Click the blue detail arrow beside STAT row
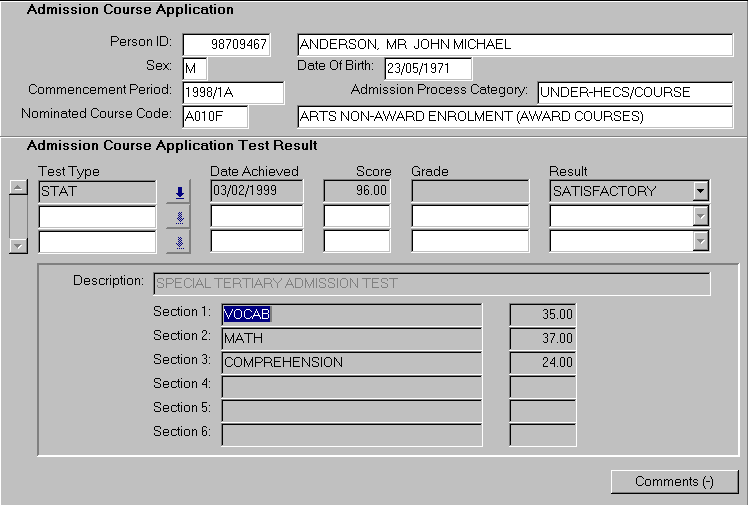Screen dimensions: 748x505 pos(180,193)
